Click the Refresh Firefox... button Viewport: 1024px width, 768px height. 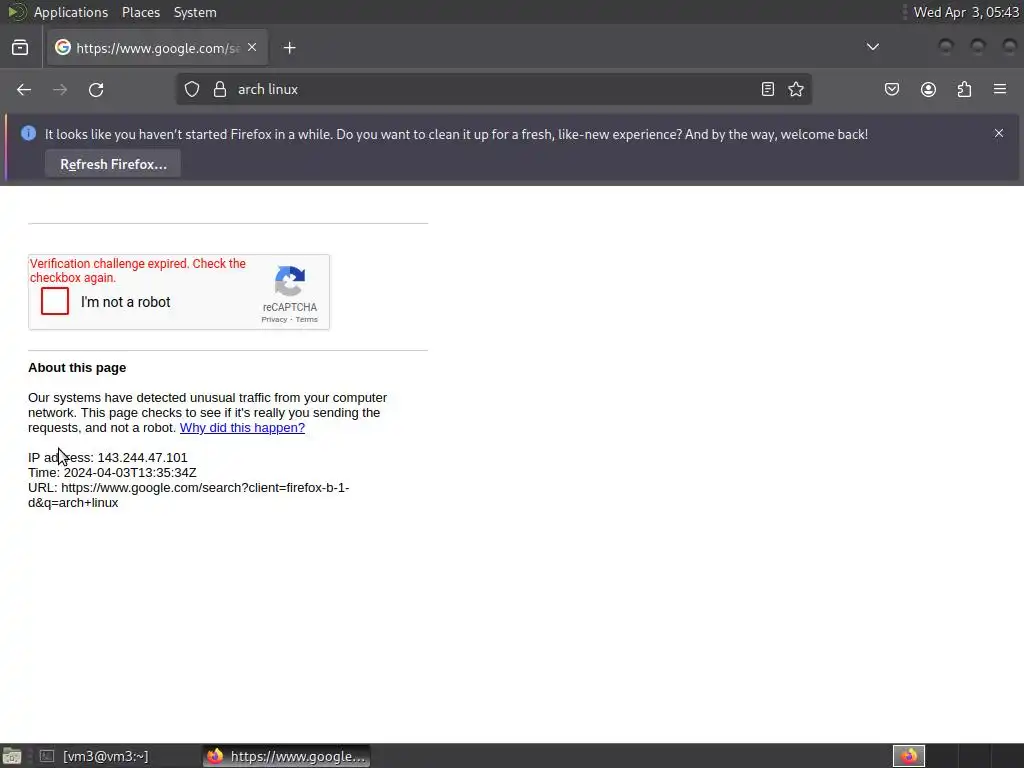[x=113, y=164]
